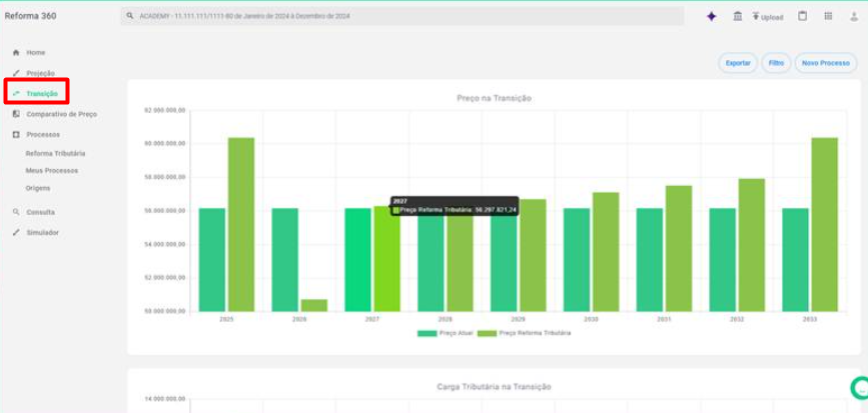Open the Meus Processos link
The width and height of the screenshot is (868, 413).
click(51, 171)
